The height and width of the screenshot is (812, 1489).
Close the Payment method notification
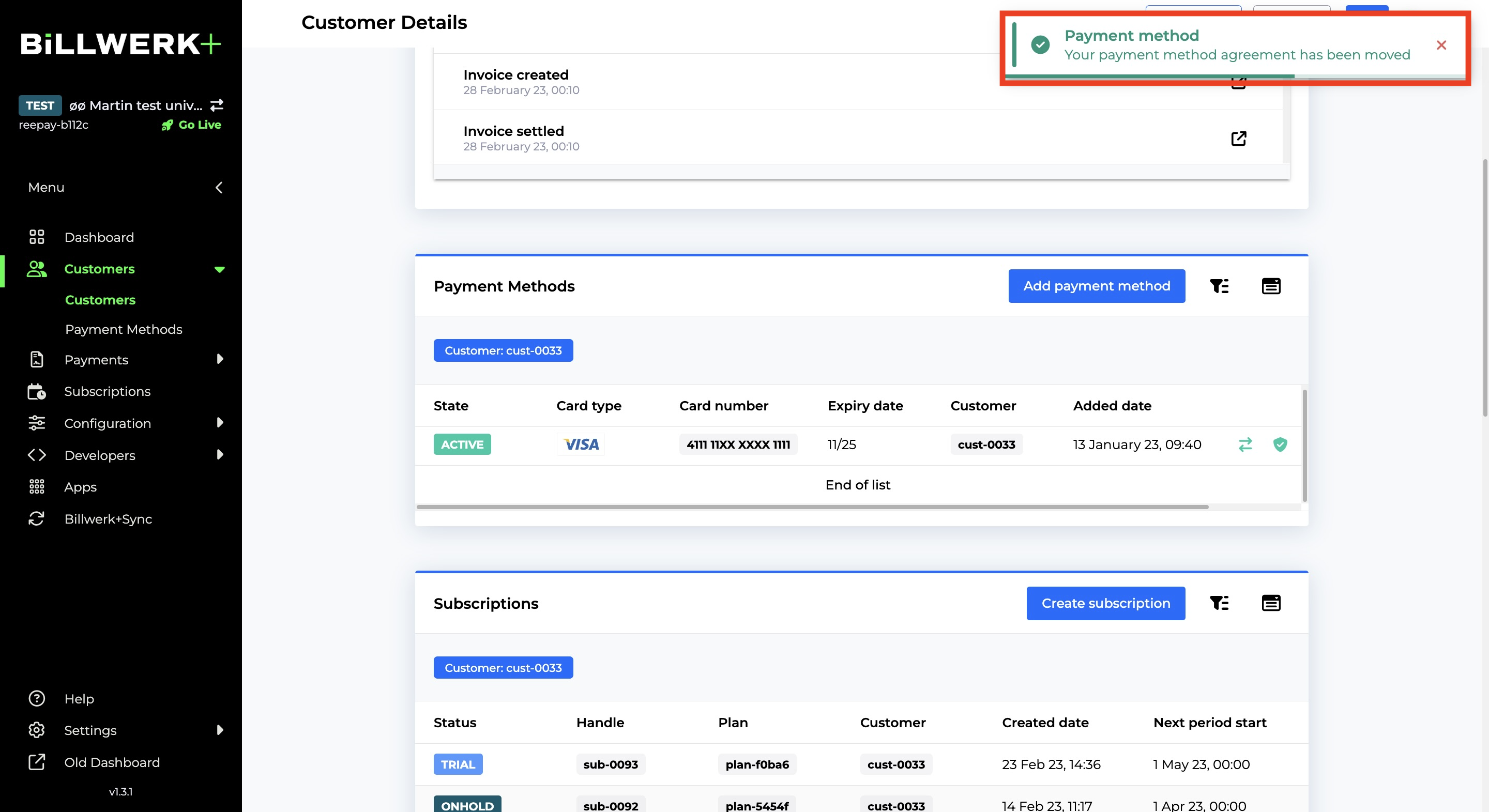coord(1441,45)
